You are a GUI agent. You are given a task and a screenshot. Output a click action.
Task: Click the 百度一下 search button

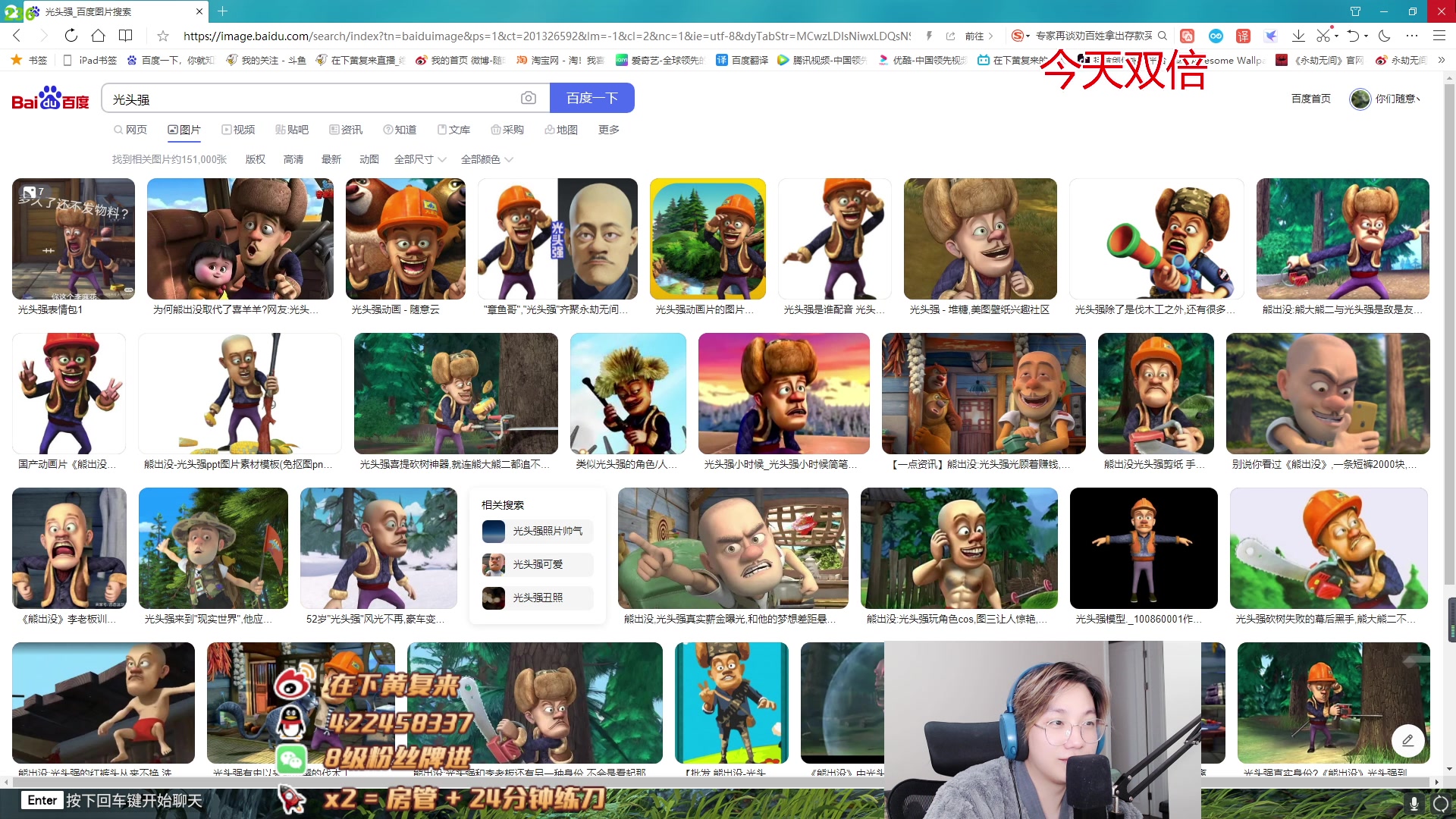pos(591,98)
